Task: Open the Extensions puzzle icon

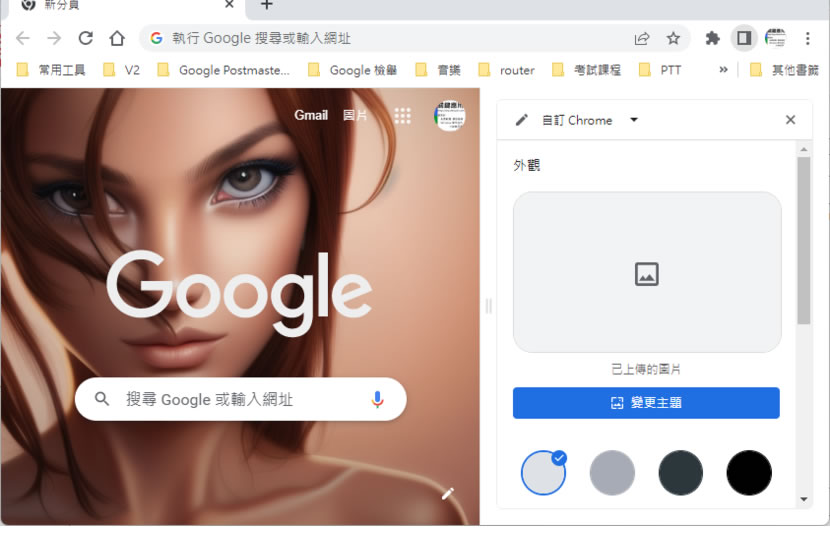Action: pos(712,38)
